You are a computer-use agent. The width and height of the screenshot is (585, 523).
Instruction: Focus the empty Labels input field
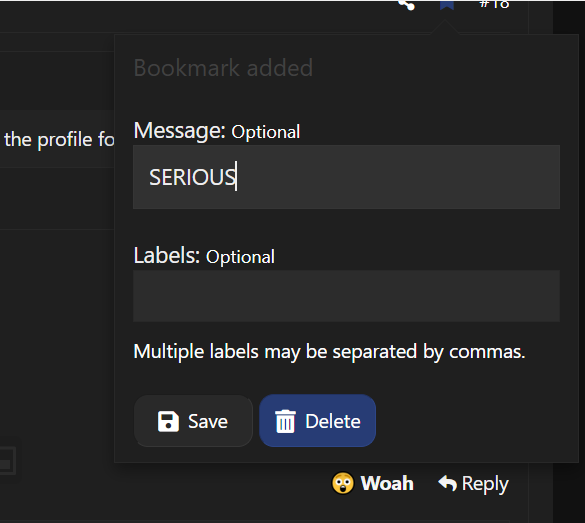pyautogui.click(x=346, y=296)
